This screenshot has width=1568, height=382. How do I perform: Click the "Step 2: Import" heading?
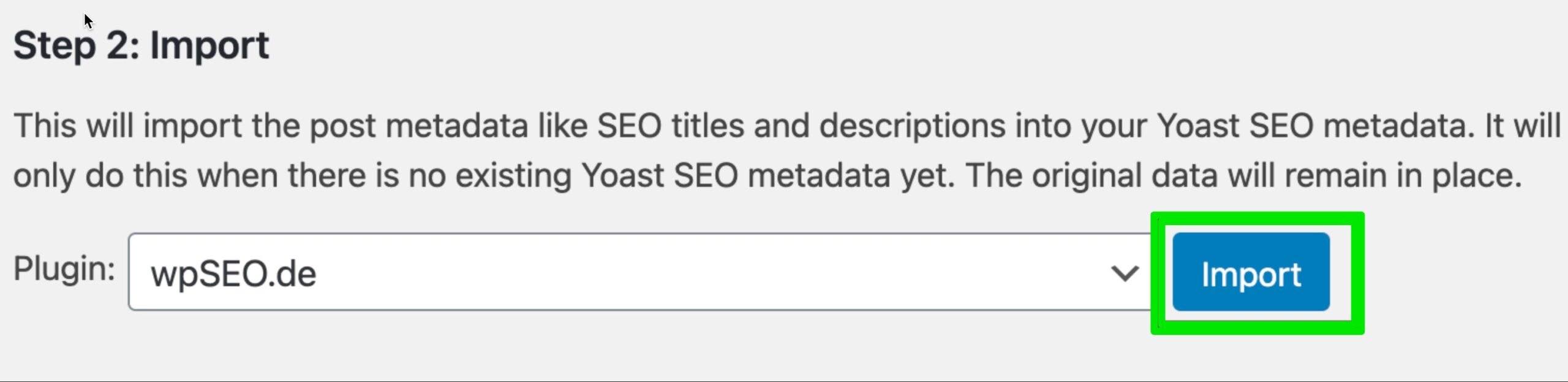pyautogui.click(x=141, y=45)
